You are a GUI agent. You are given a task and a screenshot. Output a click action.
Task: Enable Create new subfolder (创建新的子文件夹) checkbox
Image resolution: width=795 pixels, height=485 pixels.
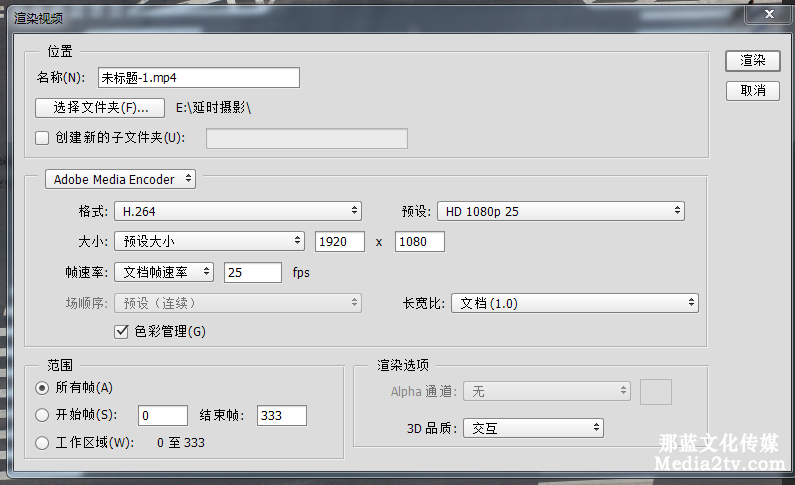pyautogui.click(x=42, y=138)
